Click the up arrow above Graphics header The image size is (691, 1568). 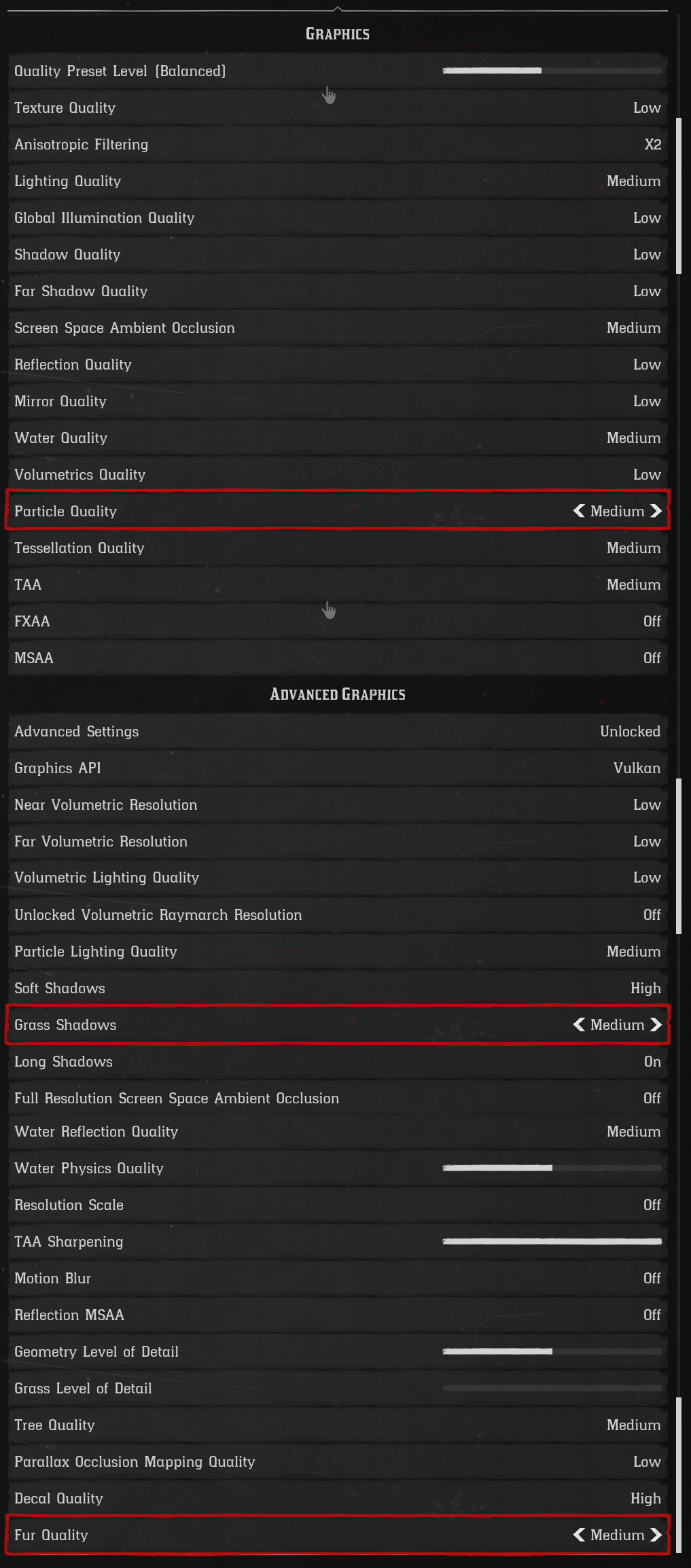pos(338,9)
